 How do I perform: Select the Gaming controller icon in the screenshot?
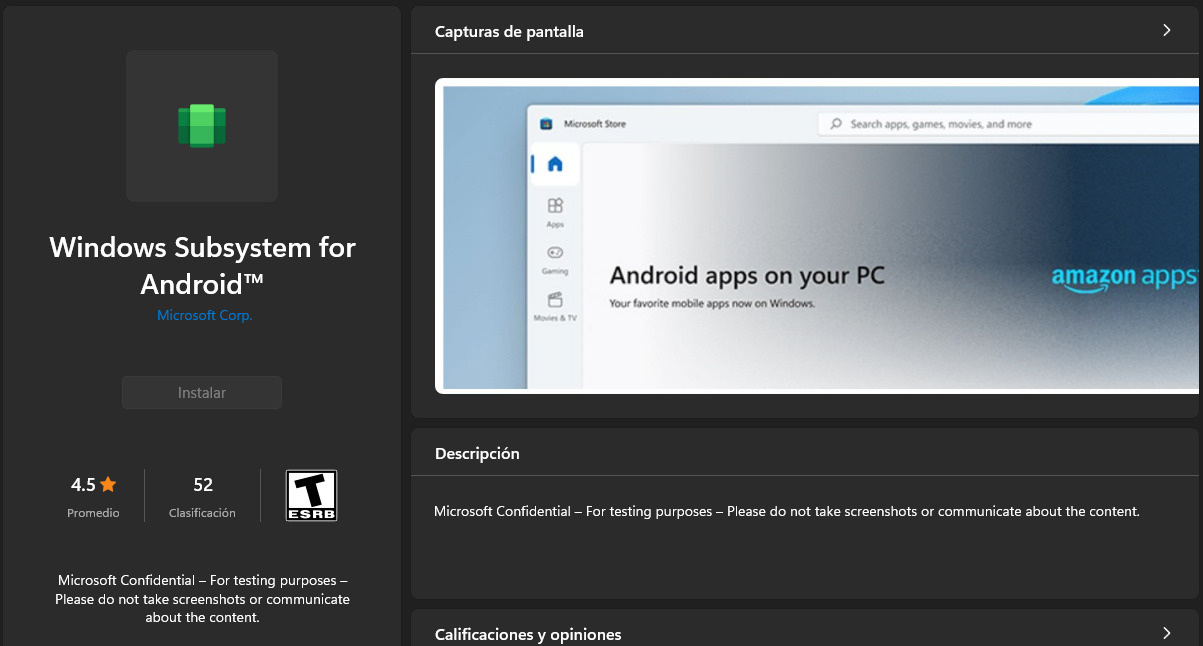(x=555, y=253)
